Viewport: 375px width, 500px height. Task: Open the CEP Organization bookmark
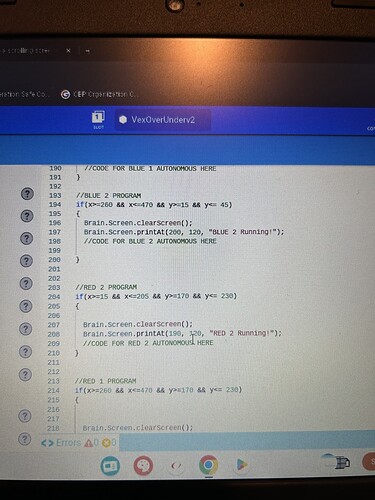point(99,95)
